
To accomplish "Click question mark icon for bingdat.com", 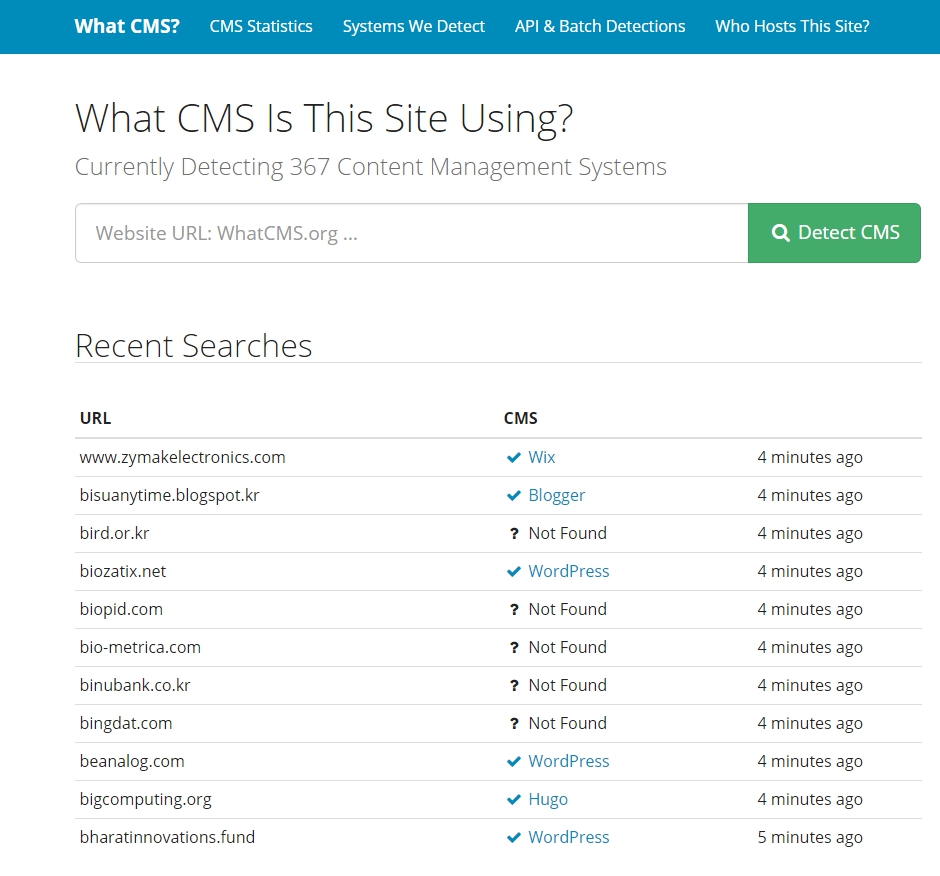I will 514,724.
